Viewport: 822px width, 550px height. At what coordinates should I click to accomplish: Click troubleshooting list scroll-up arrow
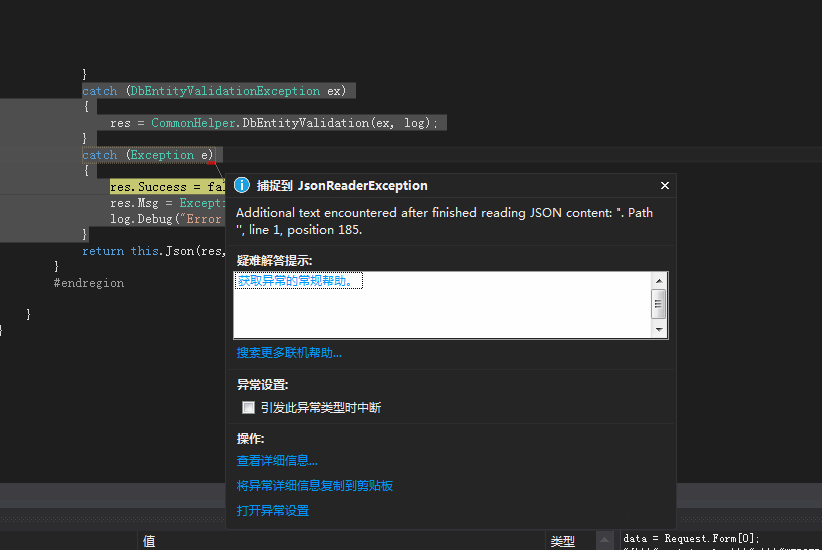pyautogui.click(x=659, y=281)
